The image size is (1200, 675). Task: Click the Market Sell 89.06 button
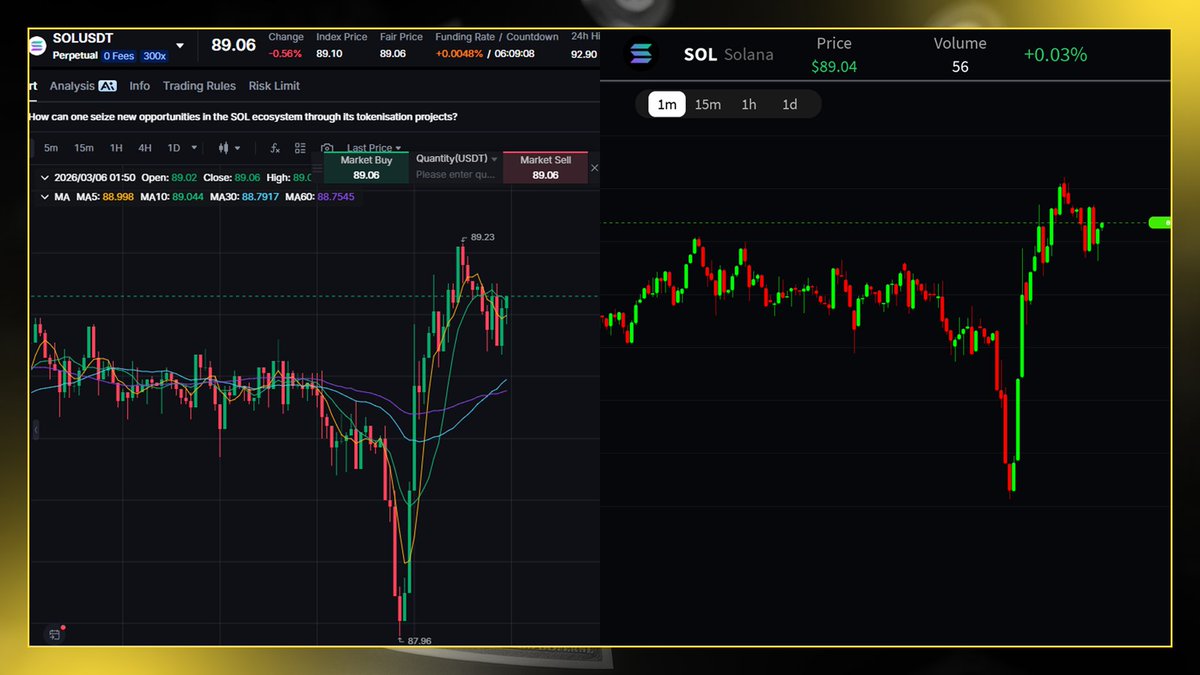tap(545, 167)
